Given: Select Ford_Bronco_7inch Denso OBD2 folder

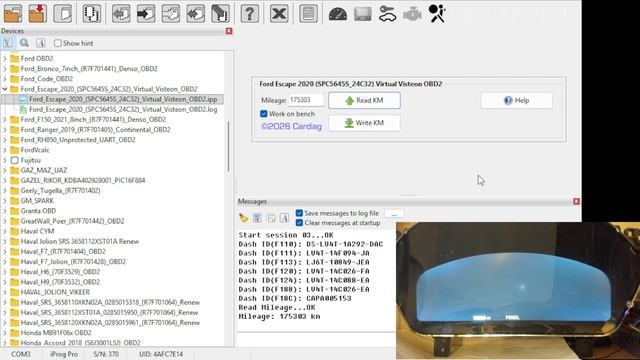Looking at the screenshot, I should (x=89, y=69).
